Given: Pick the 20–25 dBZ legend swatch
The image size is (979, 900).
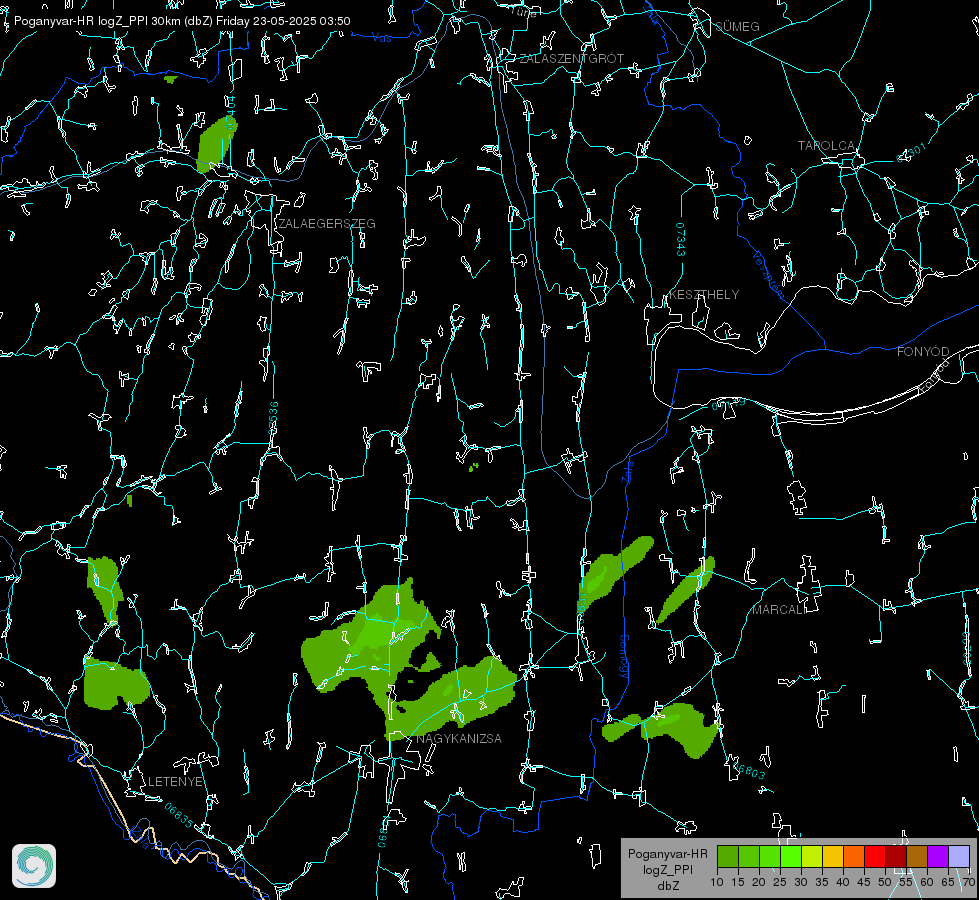Looking at the screenshot, I should point(770,856).
